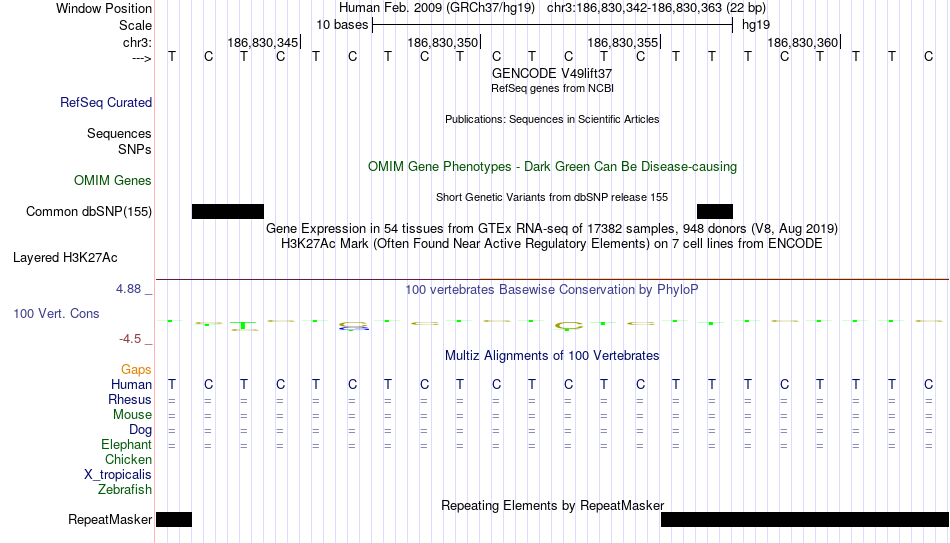This screenshot has width=950, height=543.
Task: Click the 'Zebrafish' species row label
Action: tap(125, 489)
